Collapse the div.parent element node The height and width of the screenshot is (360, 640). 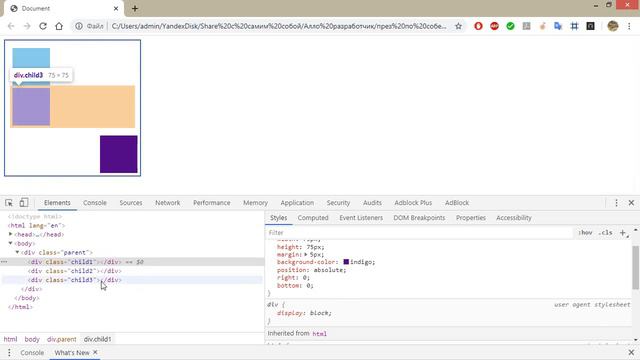pyautogui.click(x=17, y=252)
